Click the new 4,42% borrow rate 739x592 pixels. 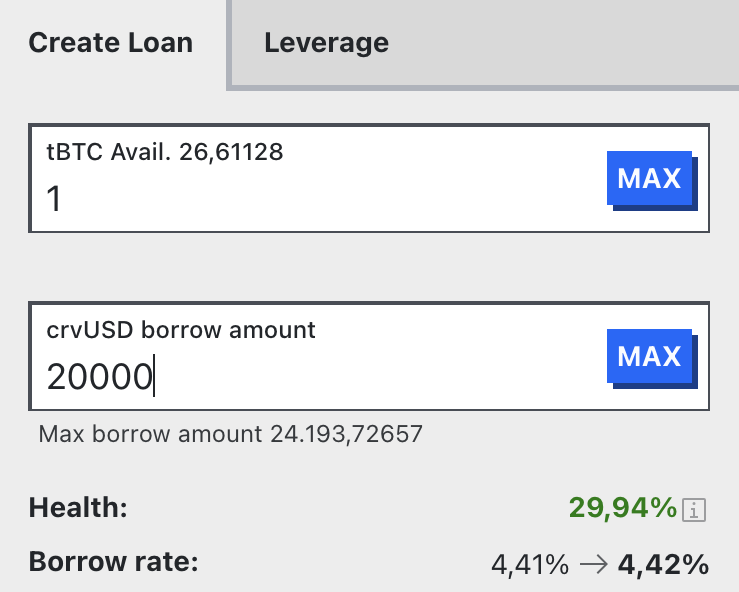tap(663, 565)
